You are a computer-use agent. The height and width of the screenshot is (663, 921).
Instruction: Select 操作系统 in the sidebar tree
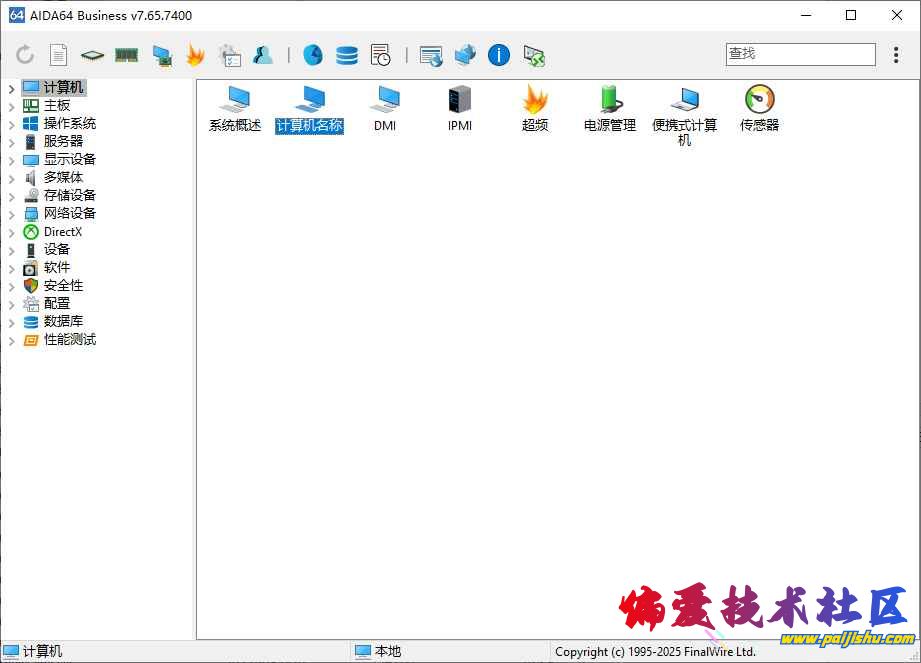(69, 124)
